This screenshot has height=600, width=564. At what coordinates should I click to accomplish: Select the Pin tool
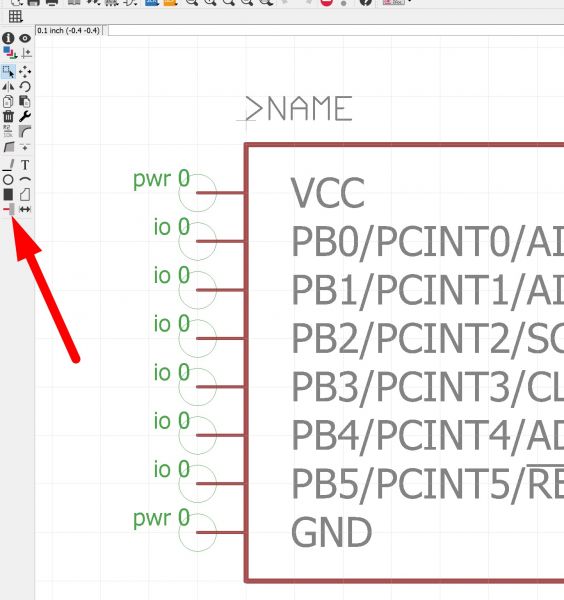[8, 209]
